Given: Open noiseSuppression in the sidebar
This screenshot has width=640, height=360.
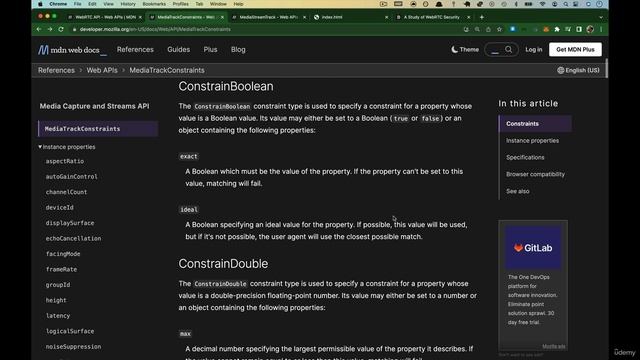Looking at the screenshot, I should (73, 347).
